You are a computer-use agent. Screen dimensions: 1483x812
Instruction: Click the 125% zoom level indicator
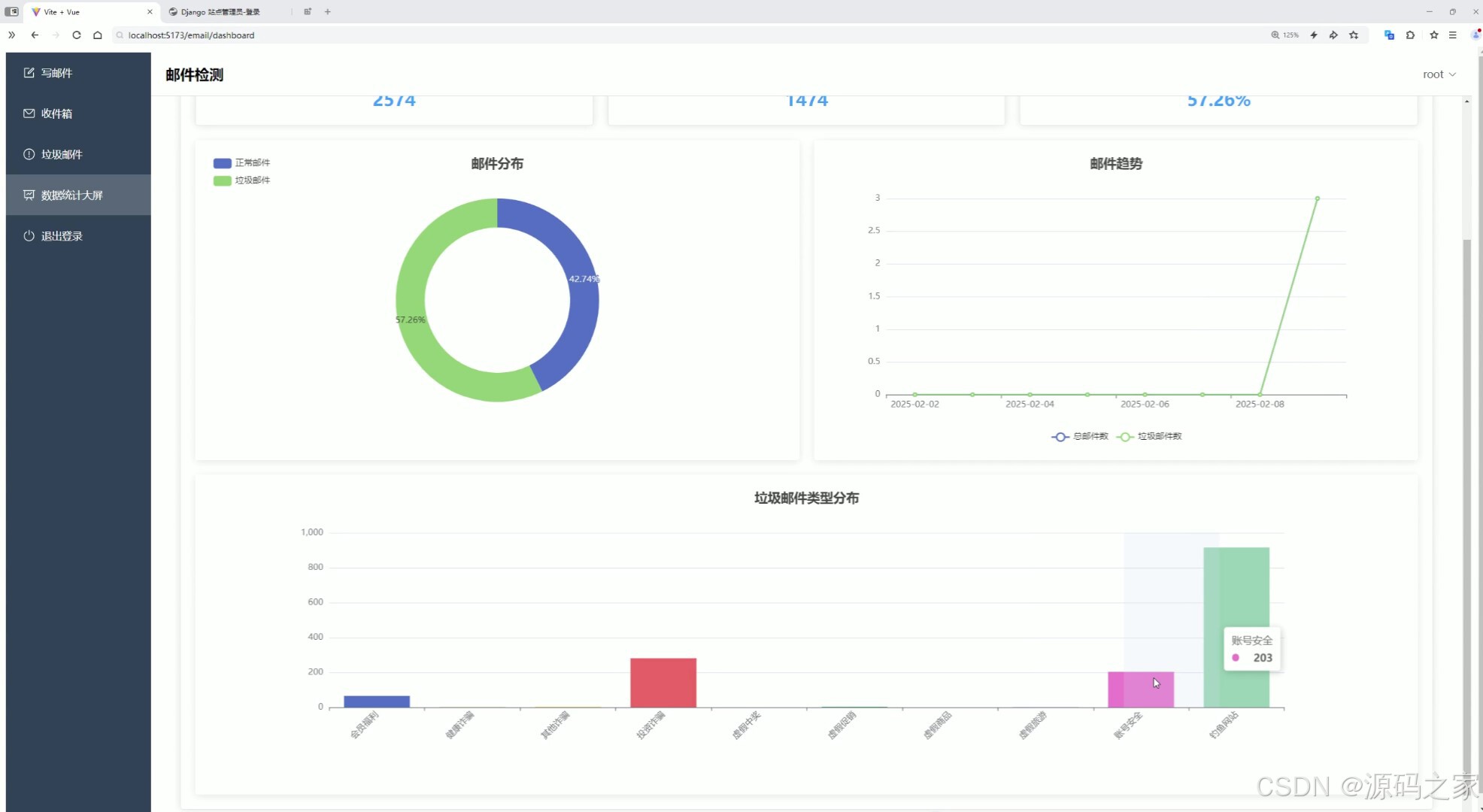pyautogui.click(x=1284, y=35)
